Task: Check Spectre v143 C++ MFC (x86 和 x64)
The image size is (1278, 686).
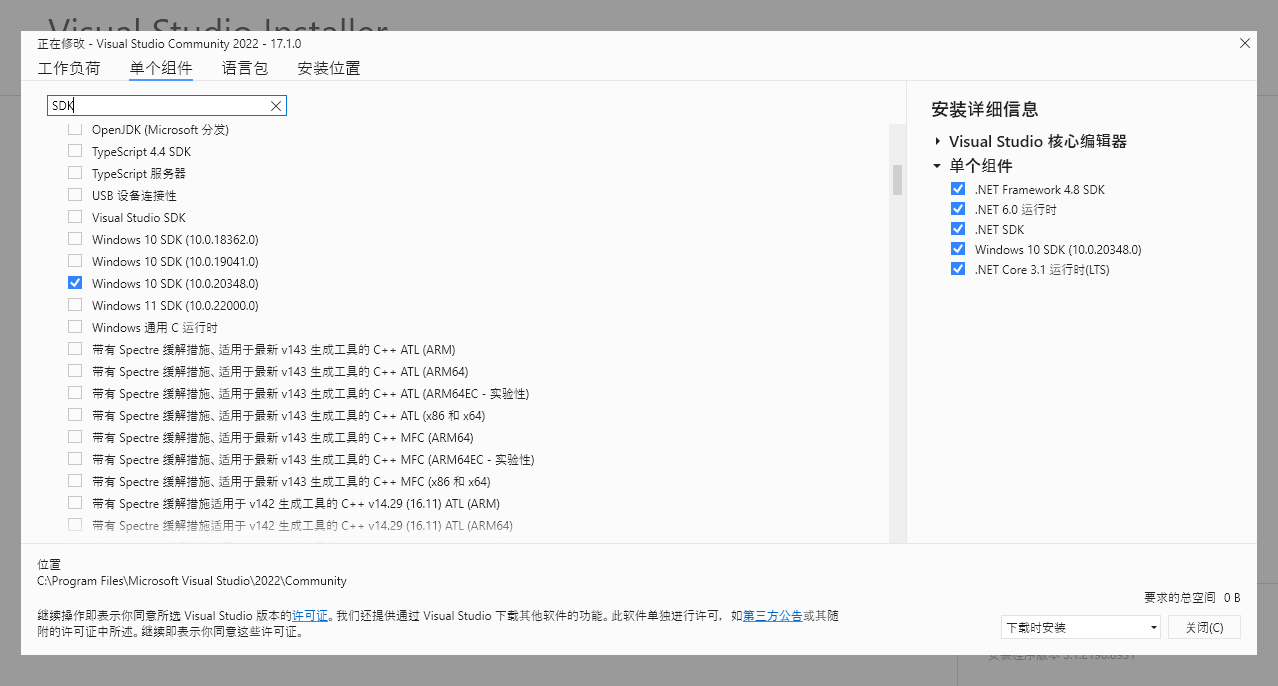Action: [75, 481]
